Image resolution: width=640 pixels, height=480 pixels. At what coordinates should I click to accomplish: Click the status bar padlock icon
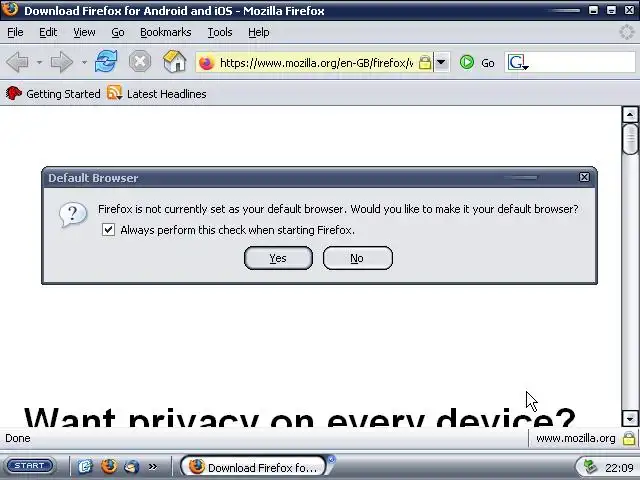click(x=629, y=438)
